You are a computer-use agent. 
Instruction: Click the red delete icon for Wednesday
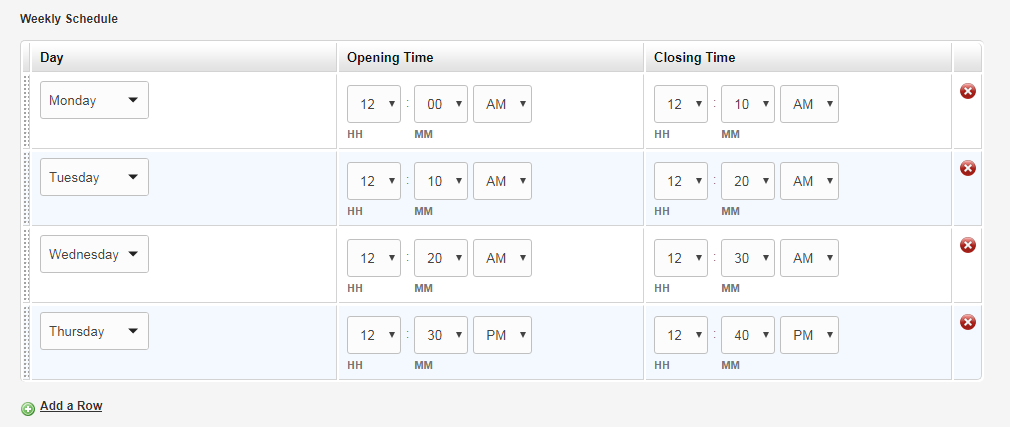[x=967, y=245]
